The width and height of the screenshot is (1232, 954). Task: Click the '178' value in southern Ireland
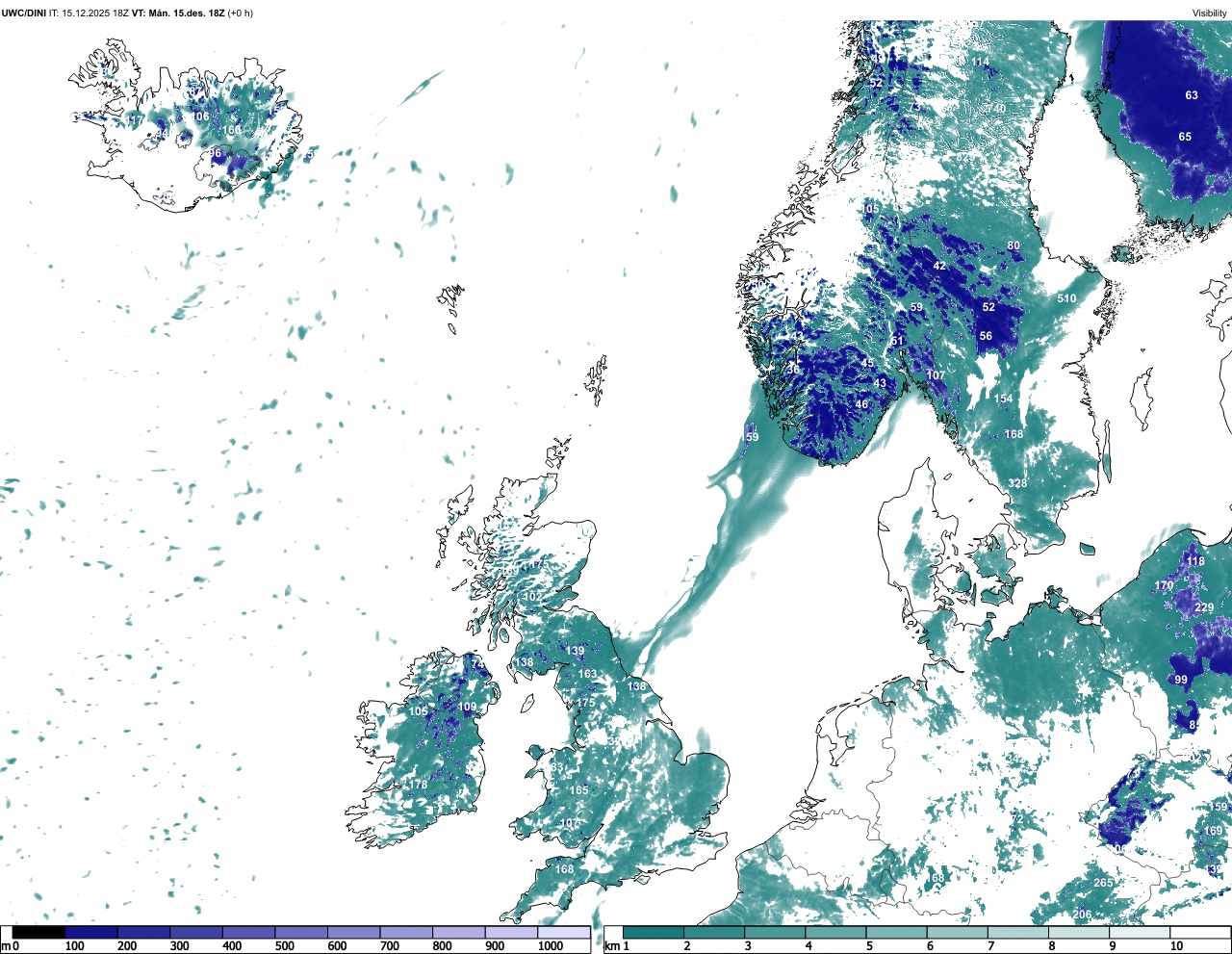pyautogui.click(x=418, y=785)
